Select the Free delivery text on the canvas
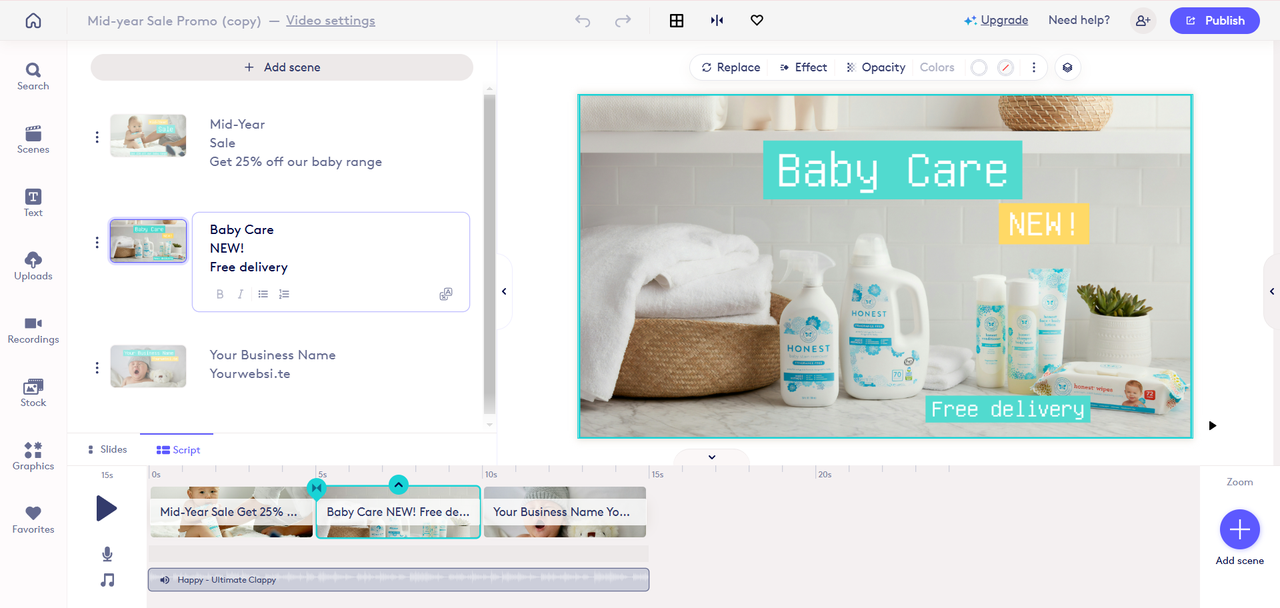 [x=1007, y=409]
